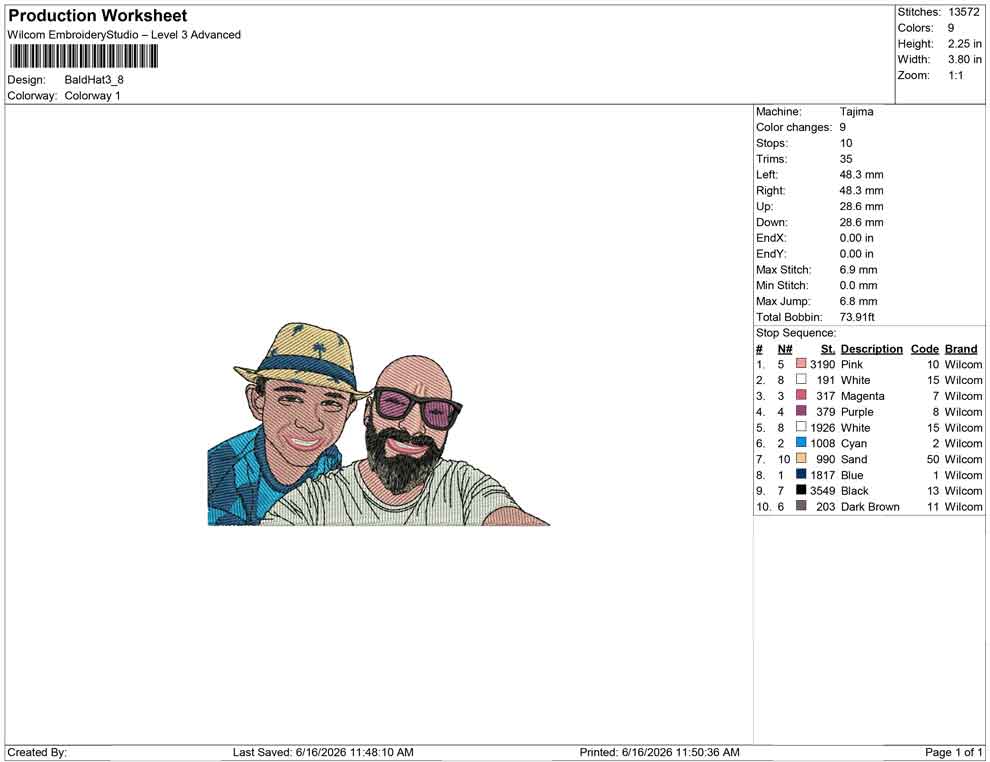Click the Dark Brown description text
Viewport: 990px width, 762px height.
(x=870, y=506)
